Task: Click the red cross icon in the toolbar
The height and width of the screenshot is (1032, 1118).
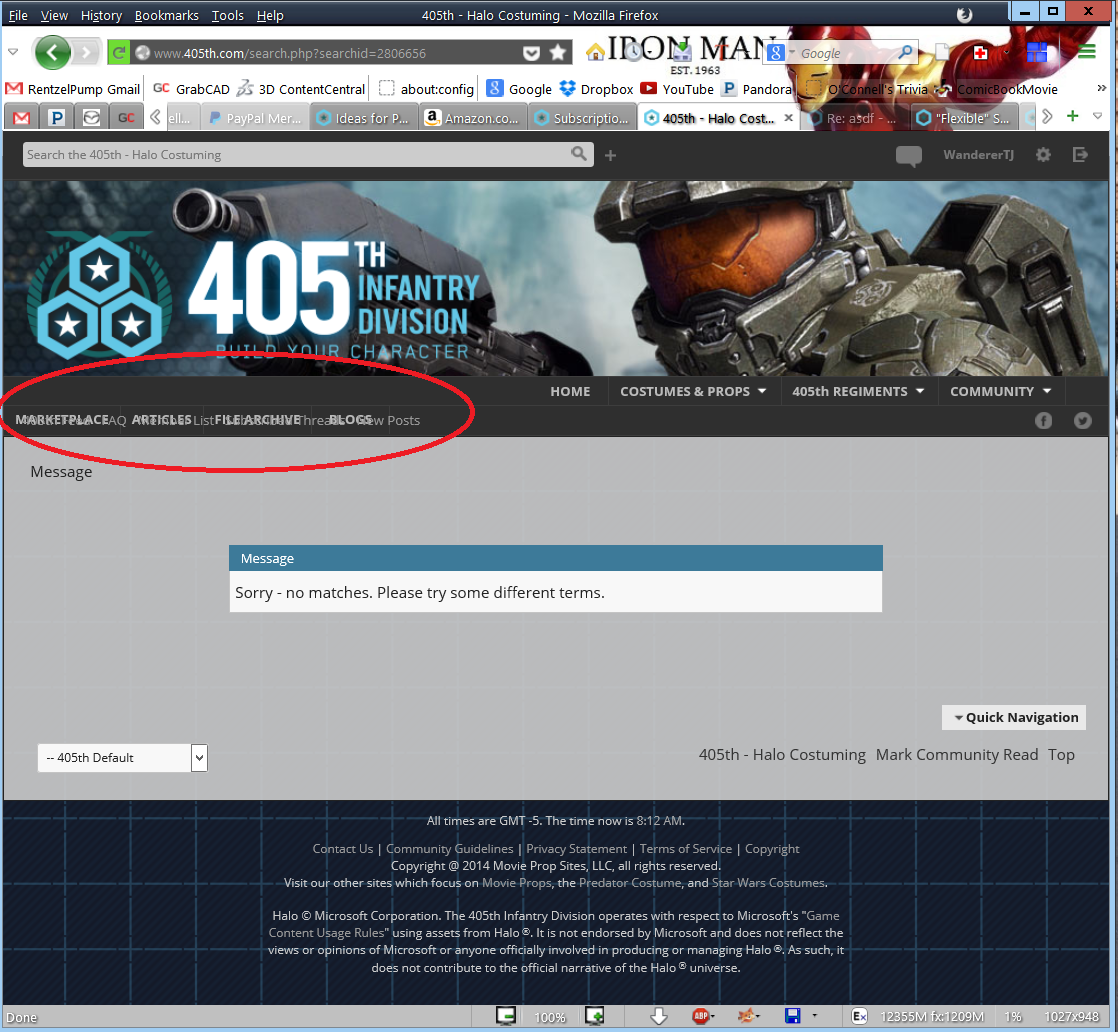Action: tap(980, 53)
